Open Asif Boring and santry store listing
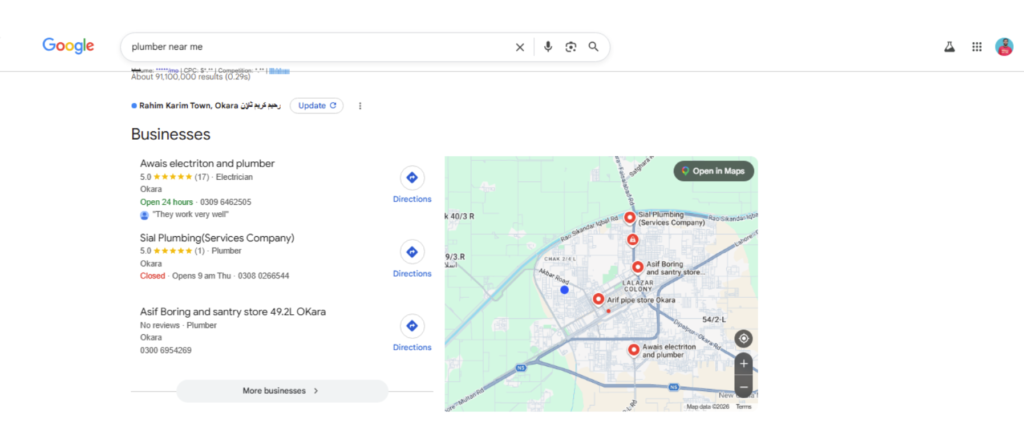The height and width of the screenshot is (425, 1024). tap(232, 312)
